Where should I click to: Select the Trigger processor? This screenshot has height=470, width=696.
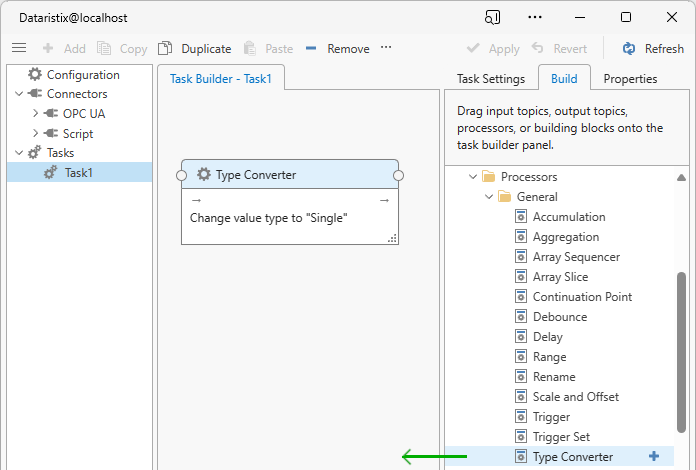tap(551, 416)
